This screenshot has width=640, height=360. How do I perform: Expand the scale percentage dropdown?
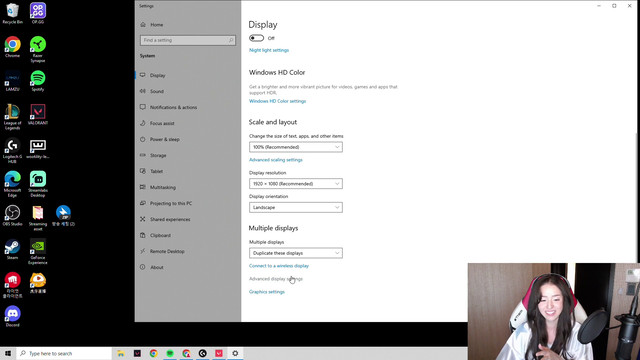pyautogui.click(x=296, y=147)
